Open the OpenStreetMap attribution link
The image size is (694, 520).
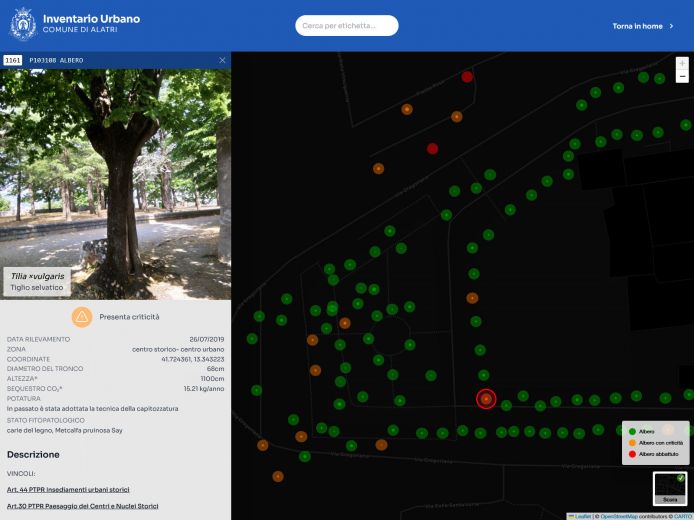pyautogui.click(x=619, y=516)
